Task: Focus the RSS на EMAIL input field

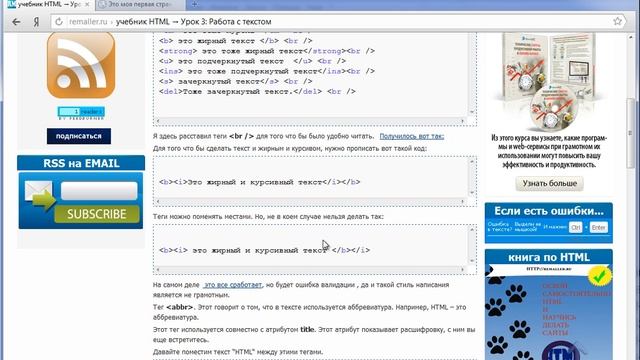Action: [99, 191]
